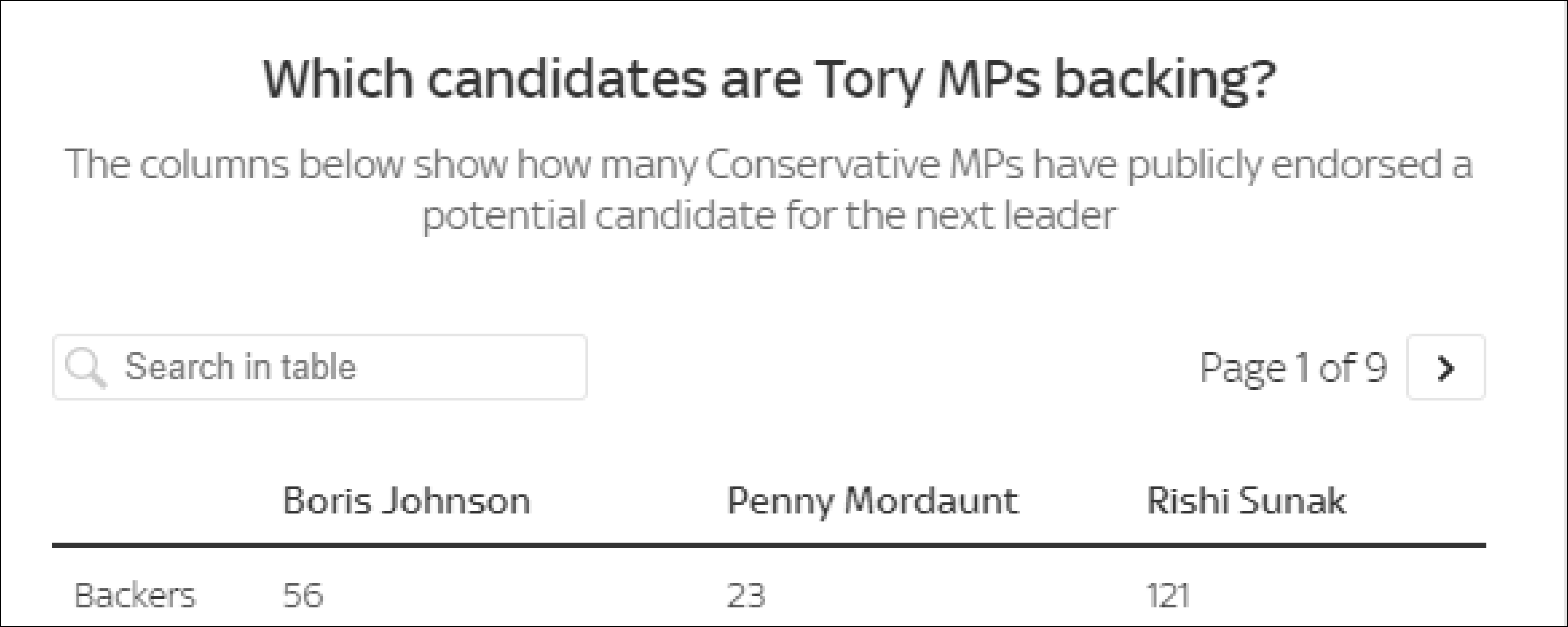The width and height of the screenshot is (1568, 627).
Task: Click Boris Johnson's backer count 56
Action: coord(303,595)
